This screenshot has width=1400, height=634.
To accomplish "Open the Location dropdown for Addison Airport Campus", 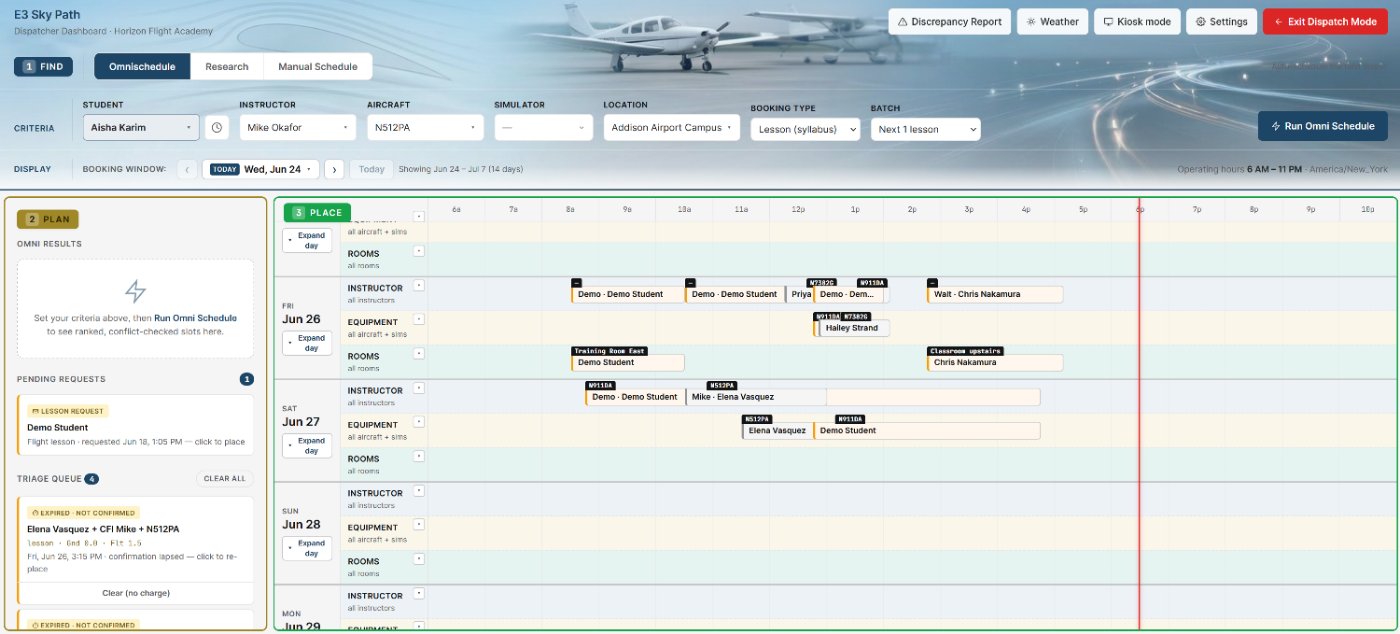I will click(672, 128).
